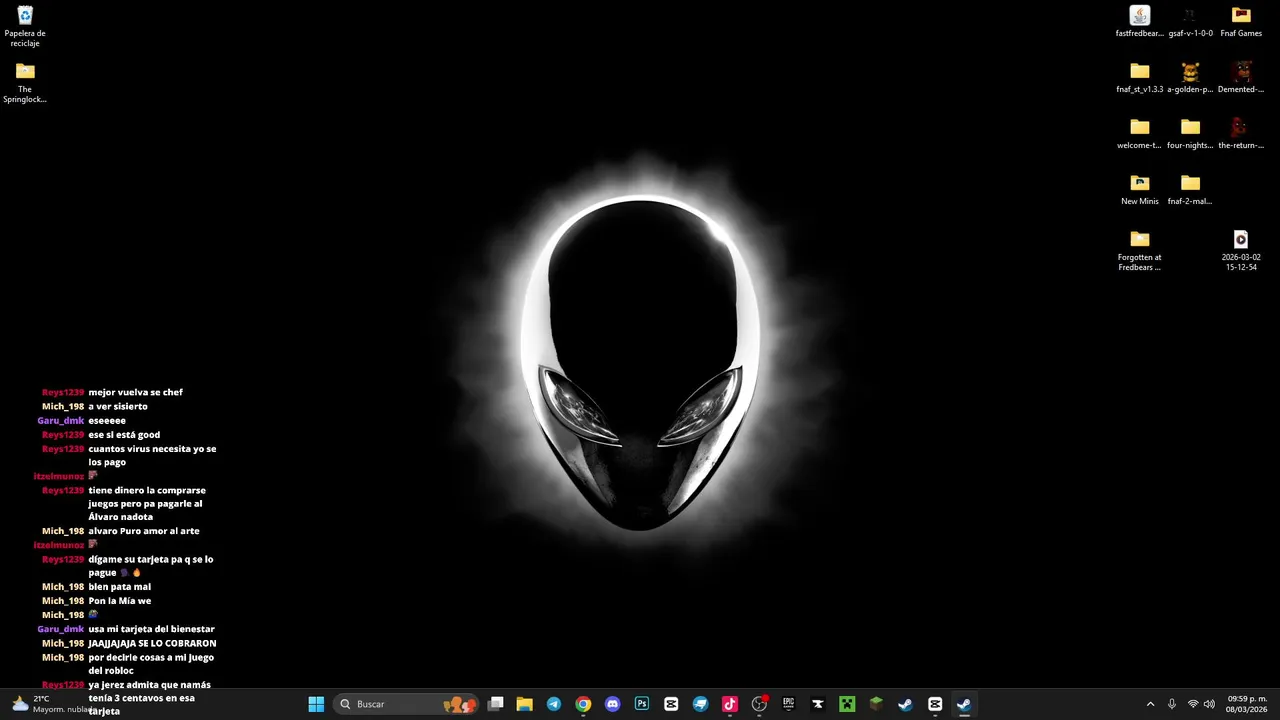Open the Windows Start menu
This screenshot has width=1280, height=720.
coord(316,704)
